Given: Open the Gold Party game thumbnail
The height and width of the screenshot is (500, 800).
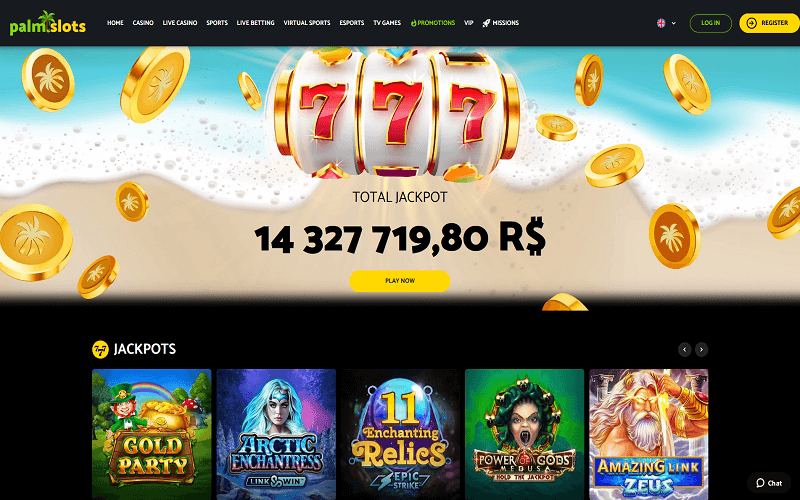Looking at the screenshot, I should [x=152, y=434].
